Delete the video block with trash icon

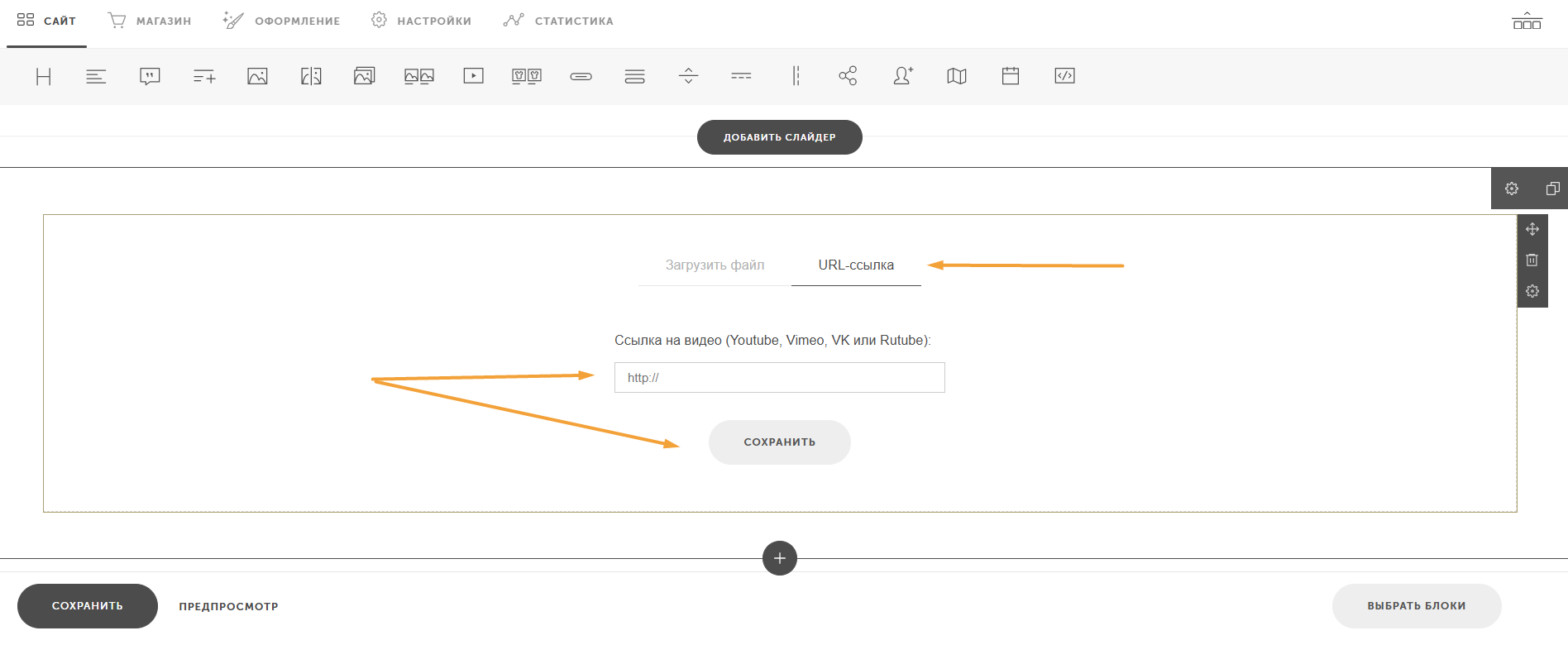point(1532,260)
